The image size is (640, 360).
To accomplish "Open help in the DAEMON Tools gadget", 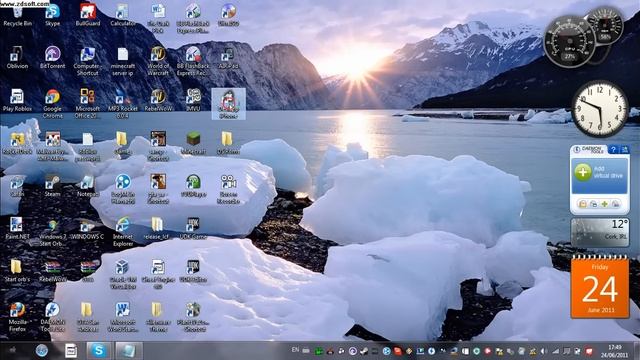I will 613,149.
